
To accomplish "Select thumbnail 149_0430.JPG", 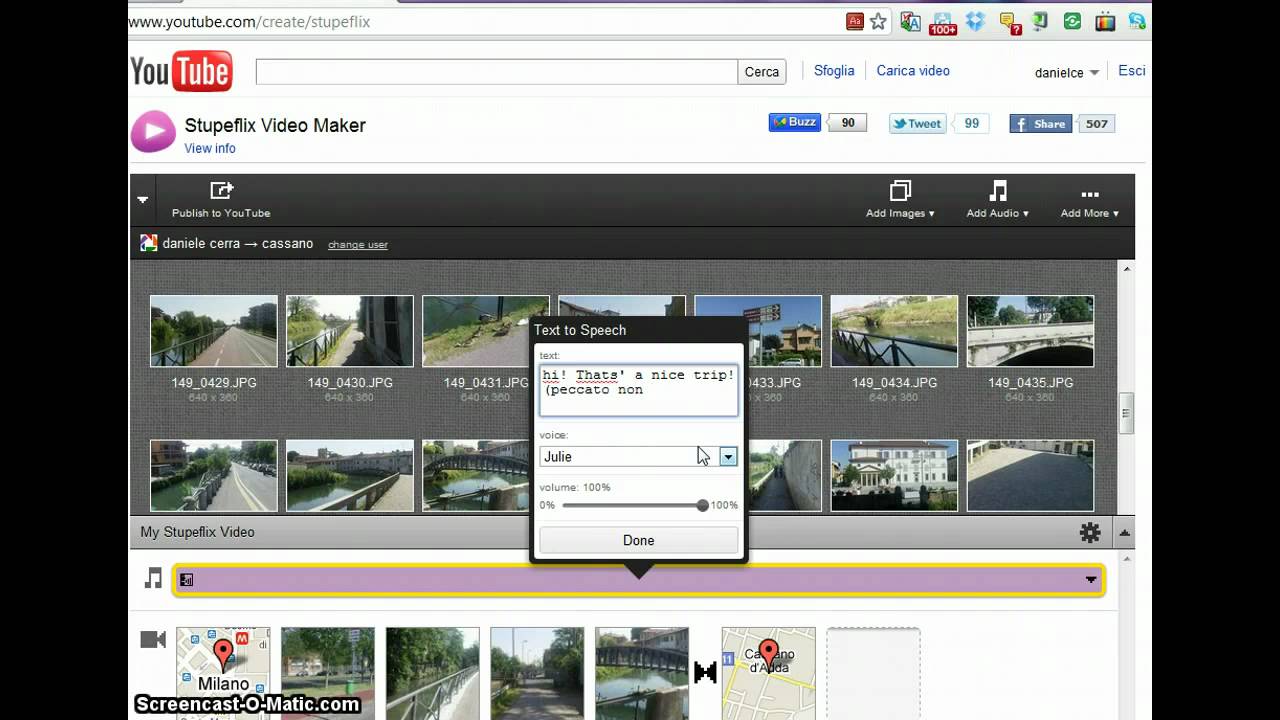I will (350, 331).
